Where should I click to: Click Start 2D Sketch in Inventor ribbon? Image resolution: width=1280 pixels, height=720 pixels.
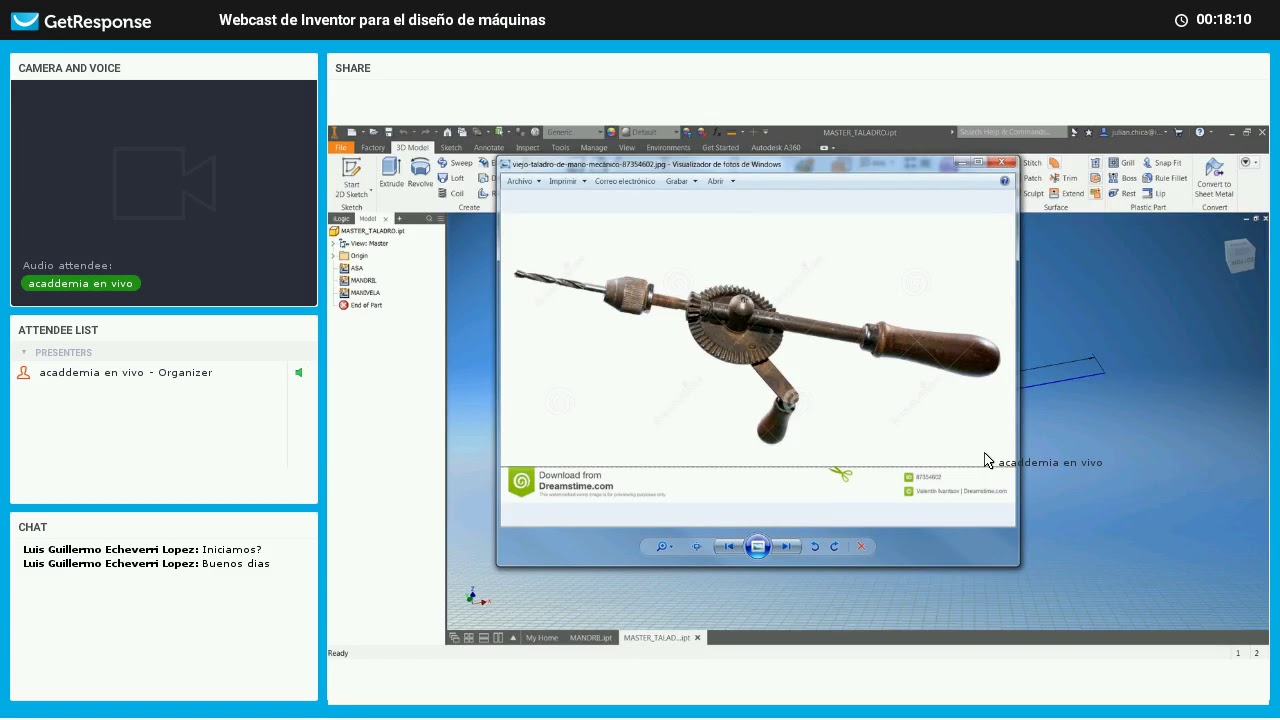click(351, 178)
